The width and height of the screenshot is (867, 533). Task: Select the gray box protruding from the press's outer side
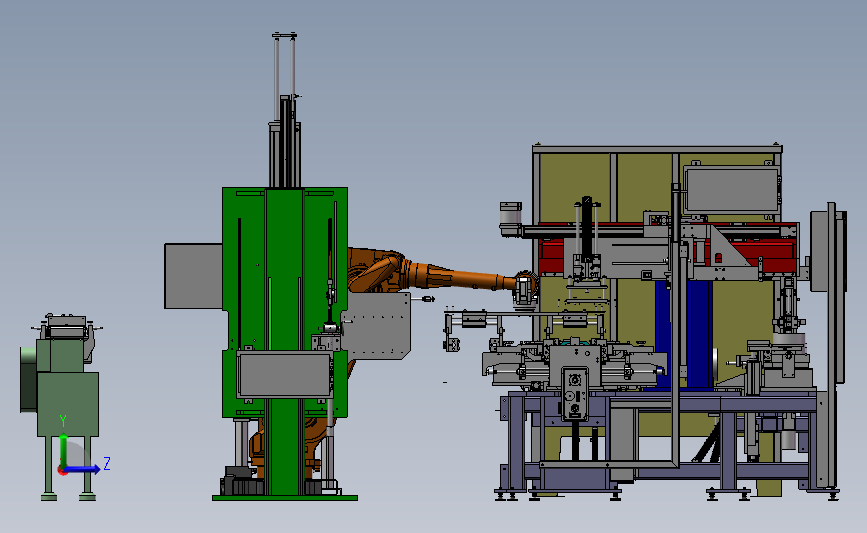coord(194,276)
